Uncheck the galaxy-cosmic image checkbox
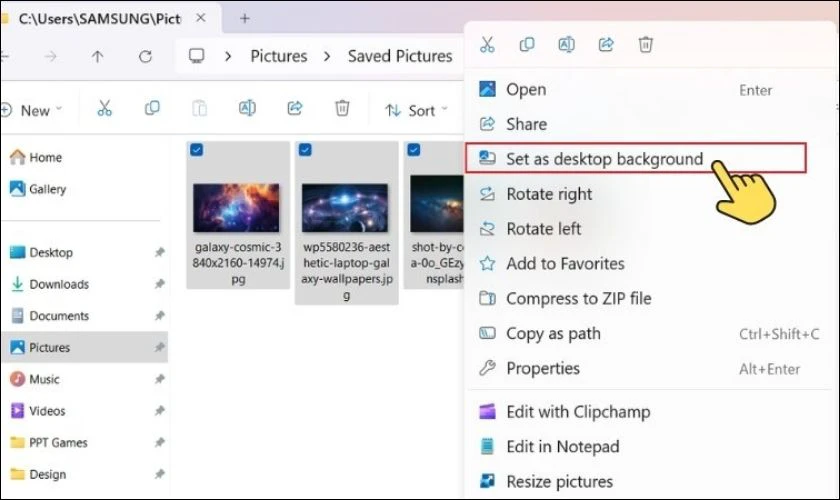This screenshot has width=840, height=500. 197,150
